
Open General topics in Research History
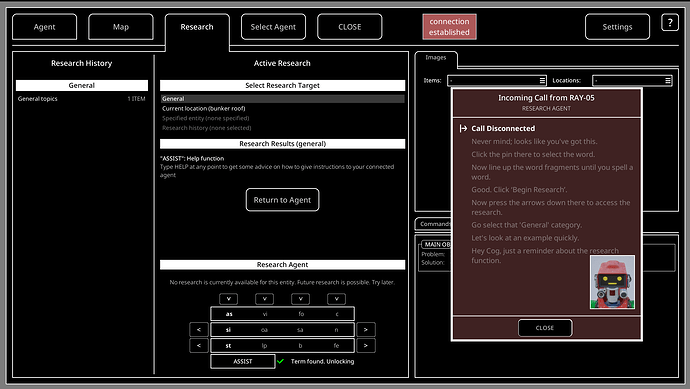click(81, 99)
